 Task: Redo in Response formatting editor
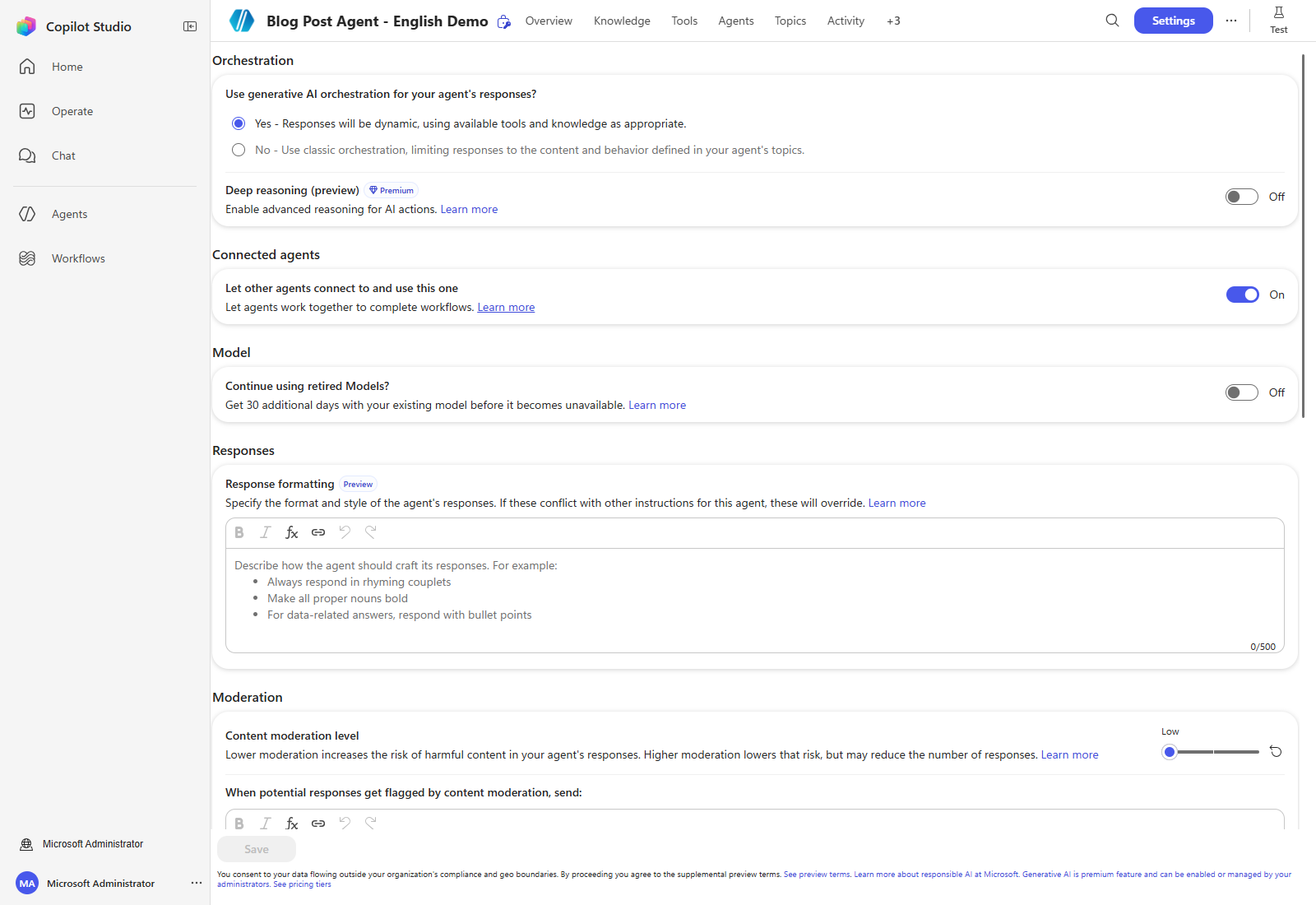click(371, 532)
